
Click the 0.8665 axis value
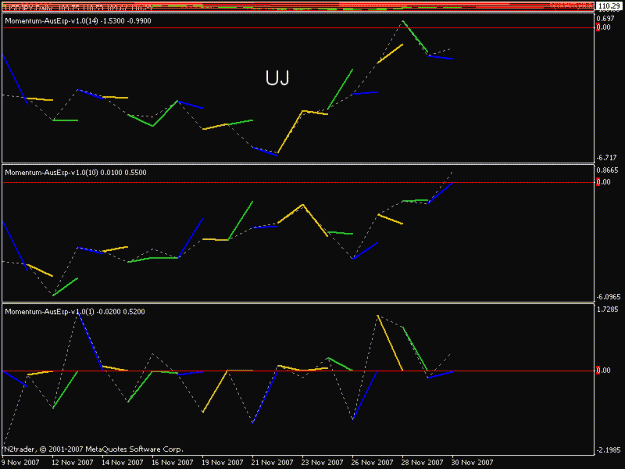607,170
